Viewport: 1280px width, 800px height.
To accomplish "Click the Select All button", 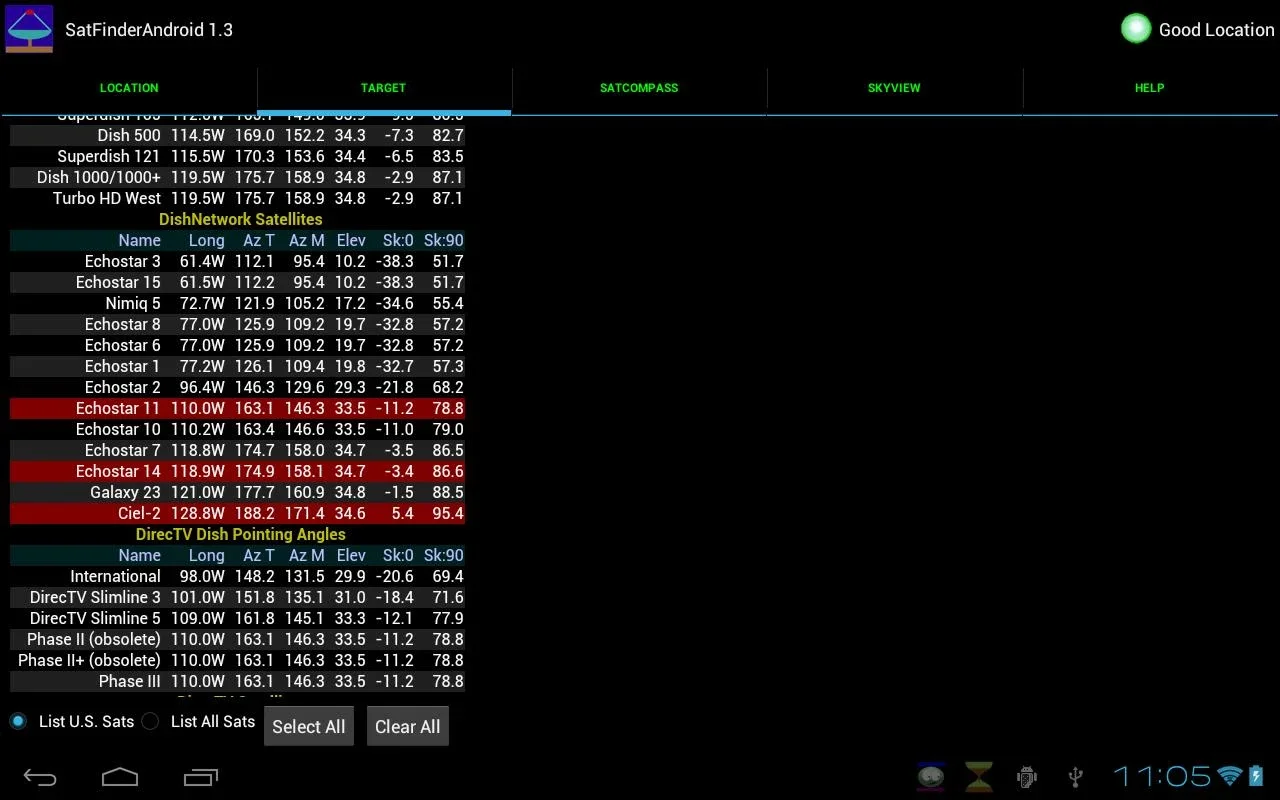I will pyautogui.click(x=309, y=727).
